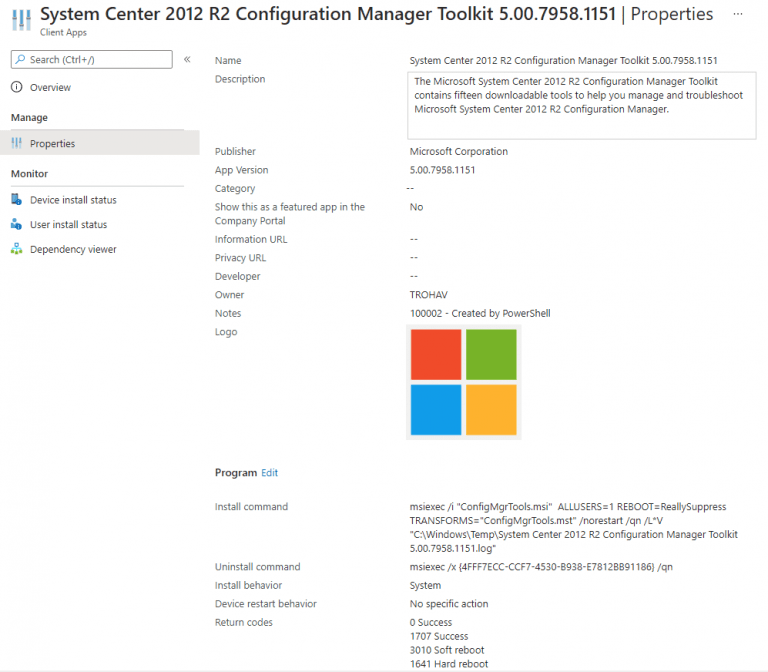Open Device install status page
The width and height of the screenshot is (768, 672).
[73, 200]
